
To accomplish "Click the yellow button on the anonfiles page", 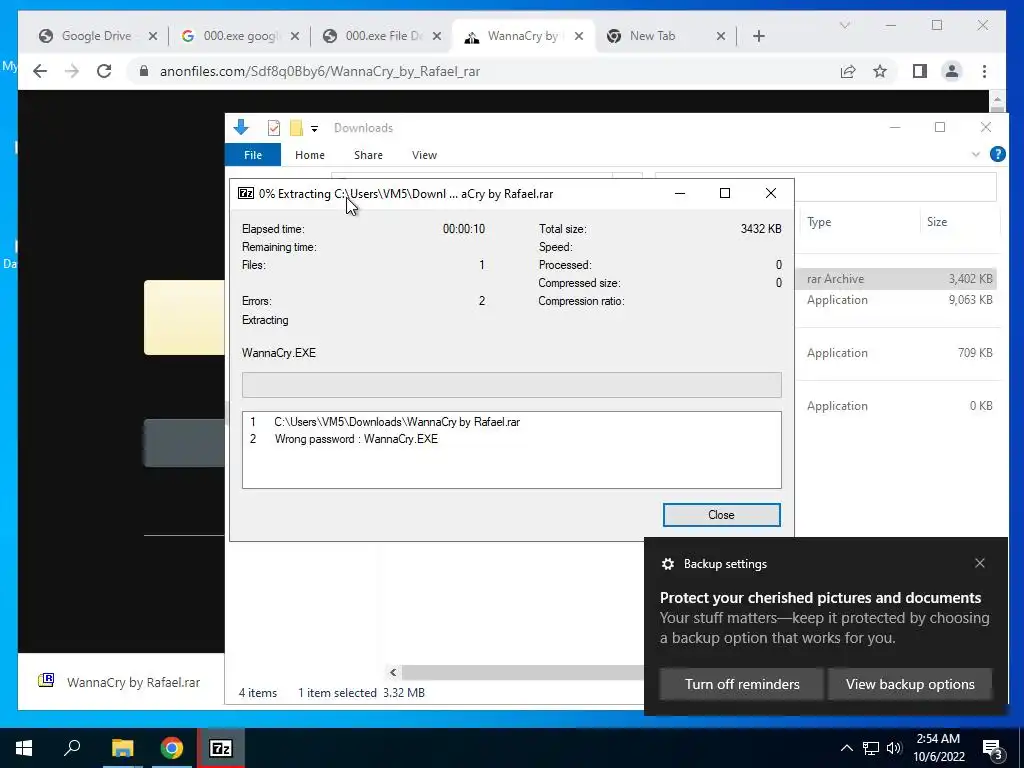I will point(184,317).
